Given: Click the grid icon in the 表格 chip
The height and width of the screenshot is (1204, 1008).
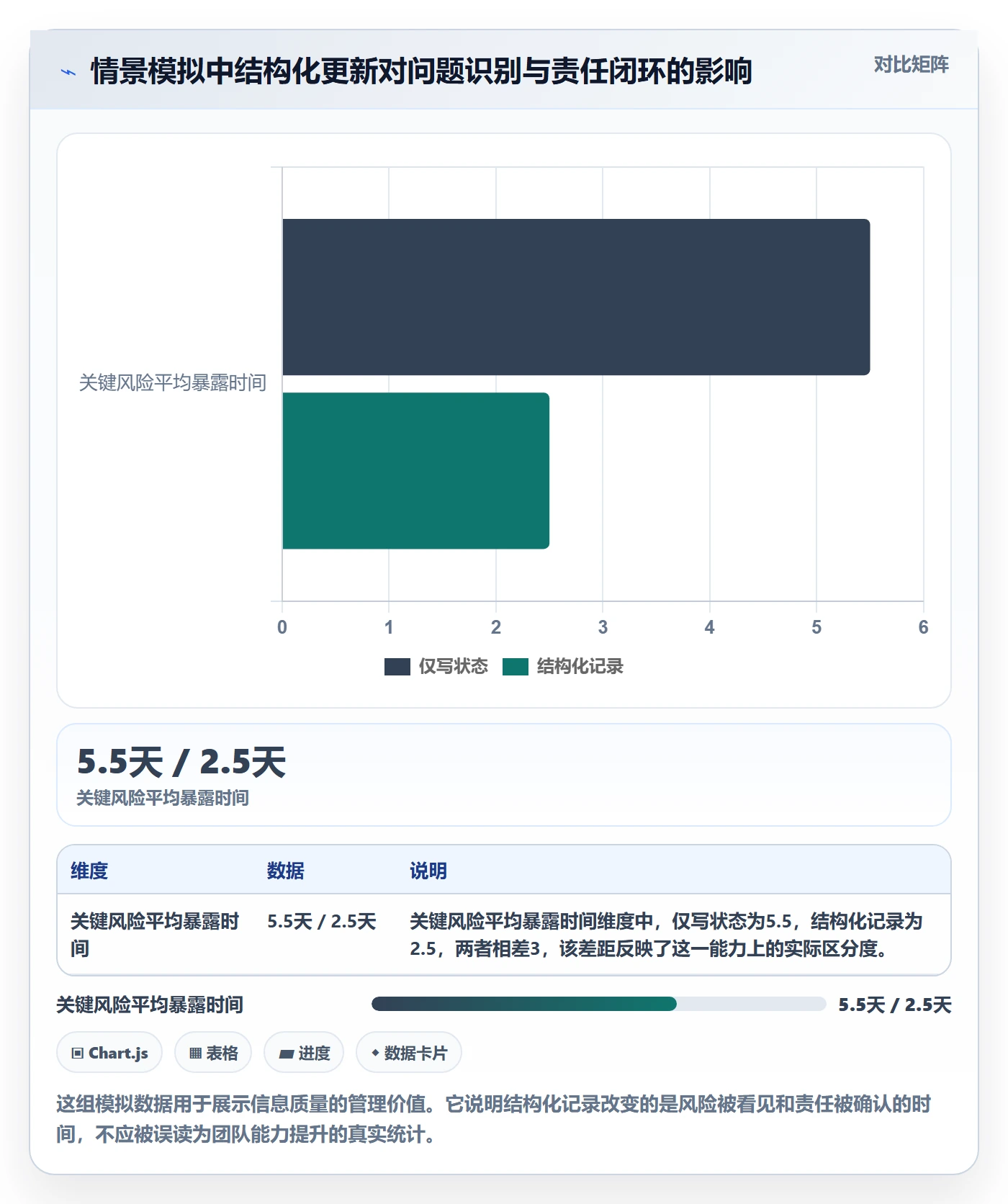Looking at the screenshot, I should pos(195,1053).
